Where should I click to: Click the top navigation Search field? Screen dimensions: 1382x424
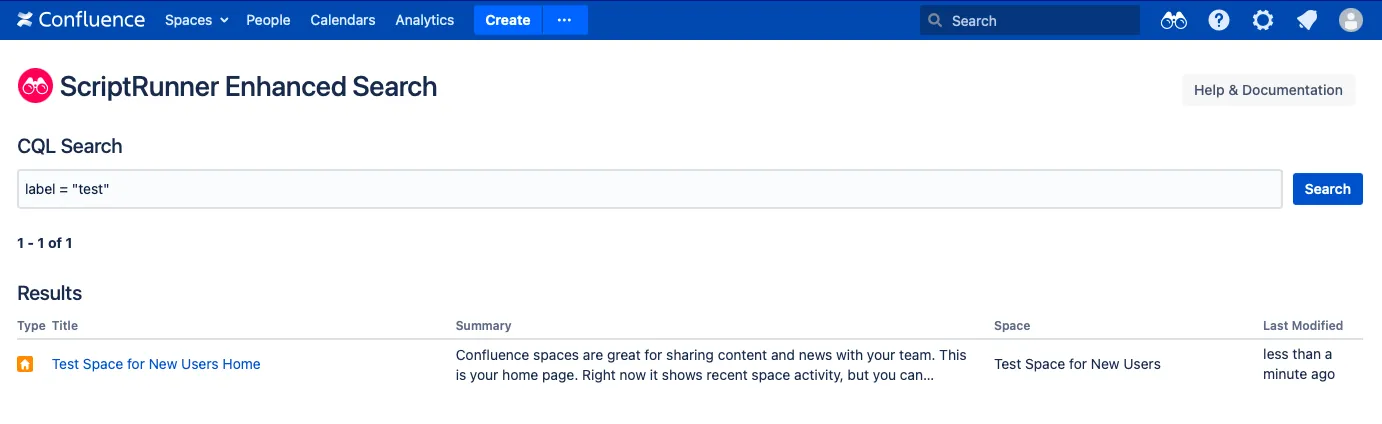[x=1030, y=20]
